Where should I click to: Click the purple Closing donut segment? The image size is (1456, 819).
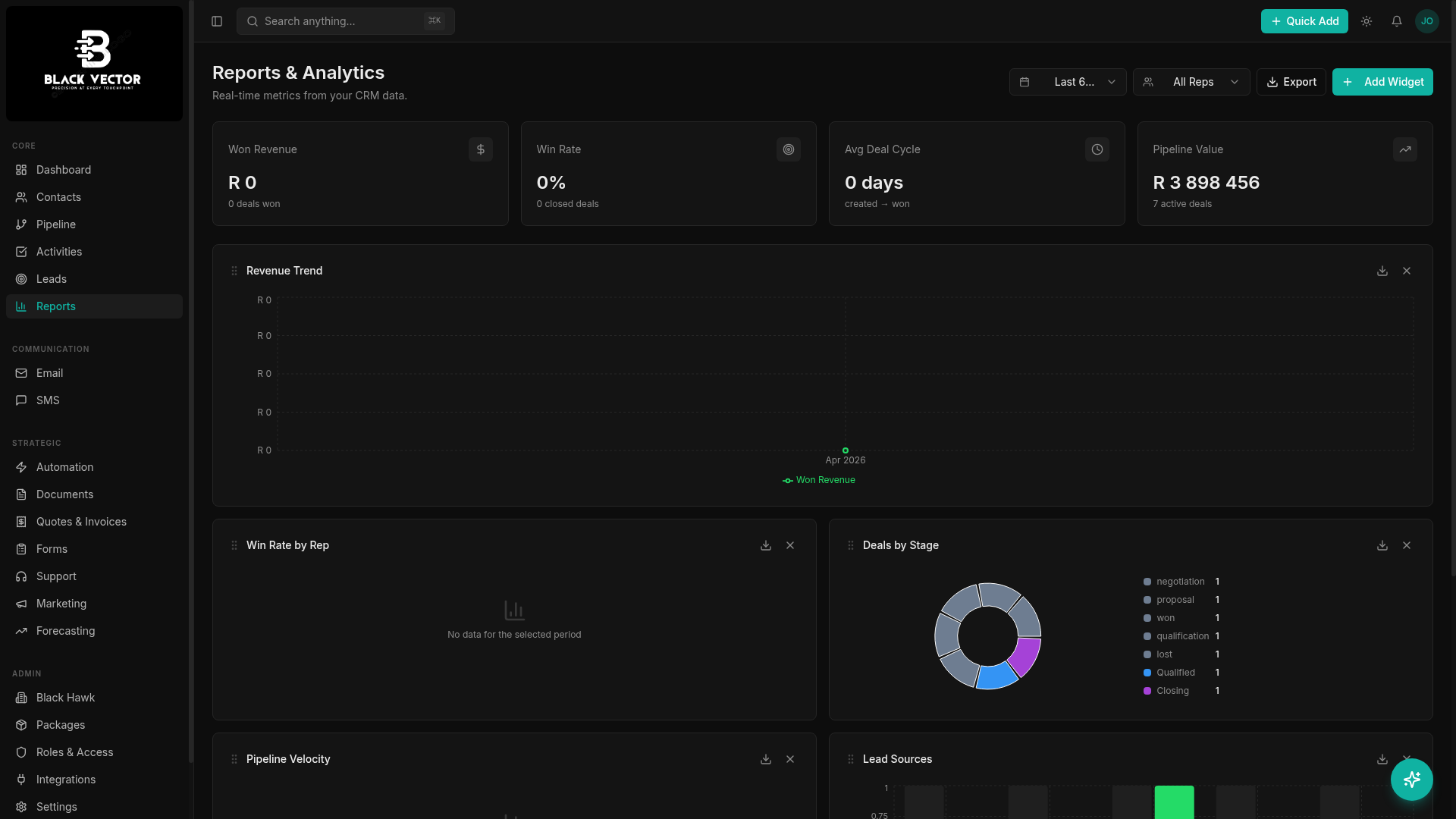(x=1025, y=656)
